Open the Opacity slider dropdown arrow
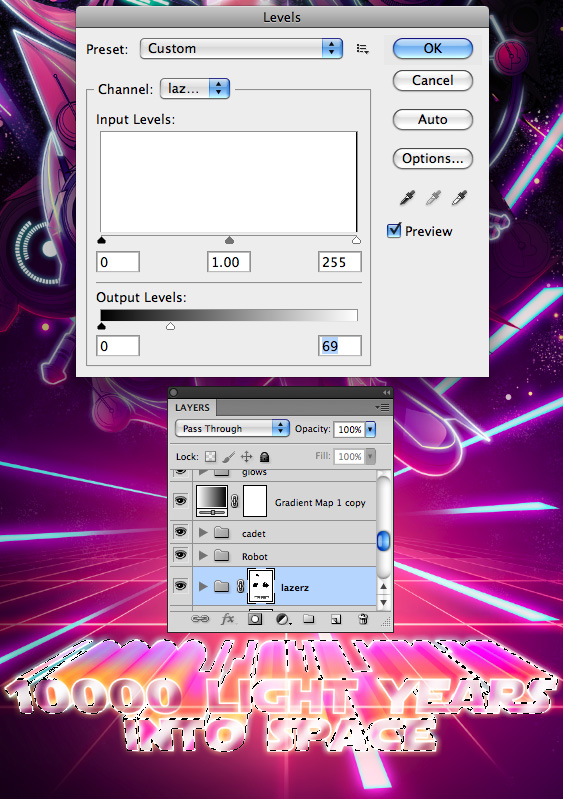 click(x=370, y=429)
